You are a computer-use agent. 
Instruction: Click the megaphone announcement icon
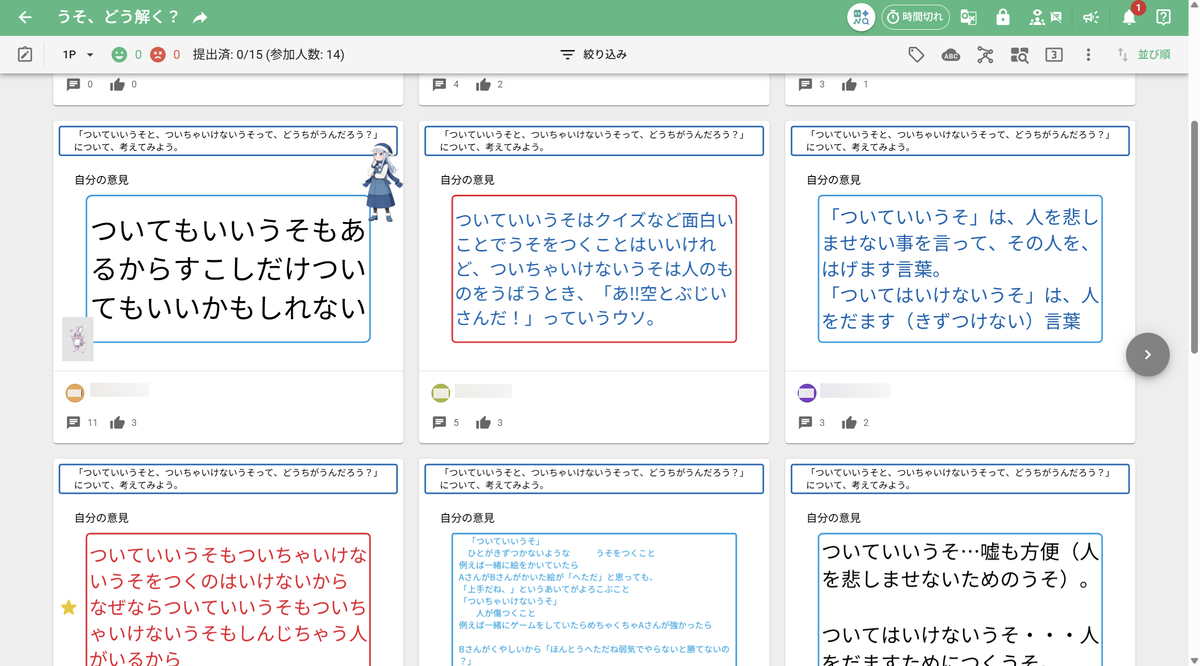1091,17
